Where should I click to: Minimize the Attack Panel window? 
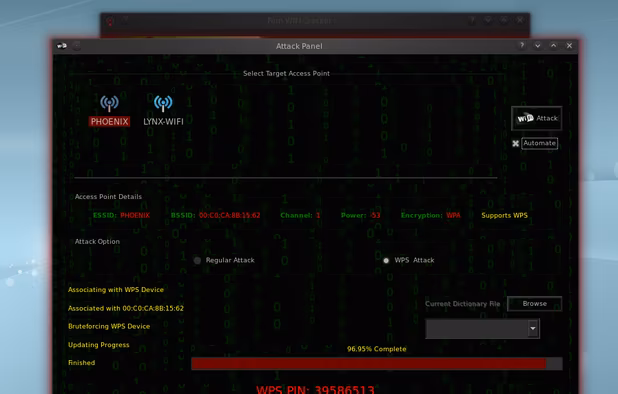[538, 46]
